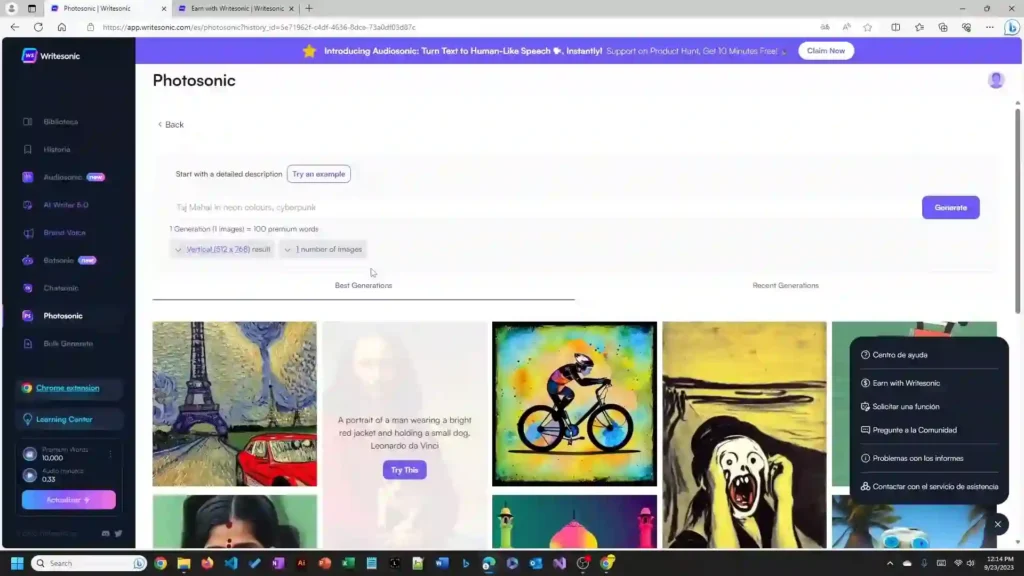Open a new browser tab

coord(309,8)
